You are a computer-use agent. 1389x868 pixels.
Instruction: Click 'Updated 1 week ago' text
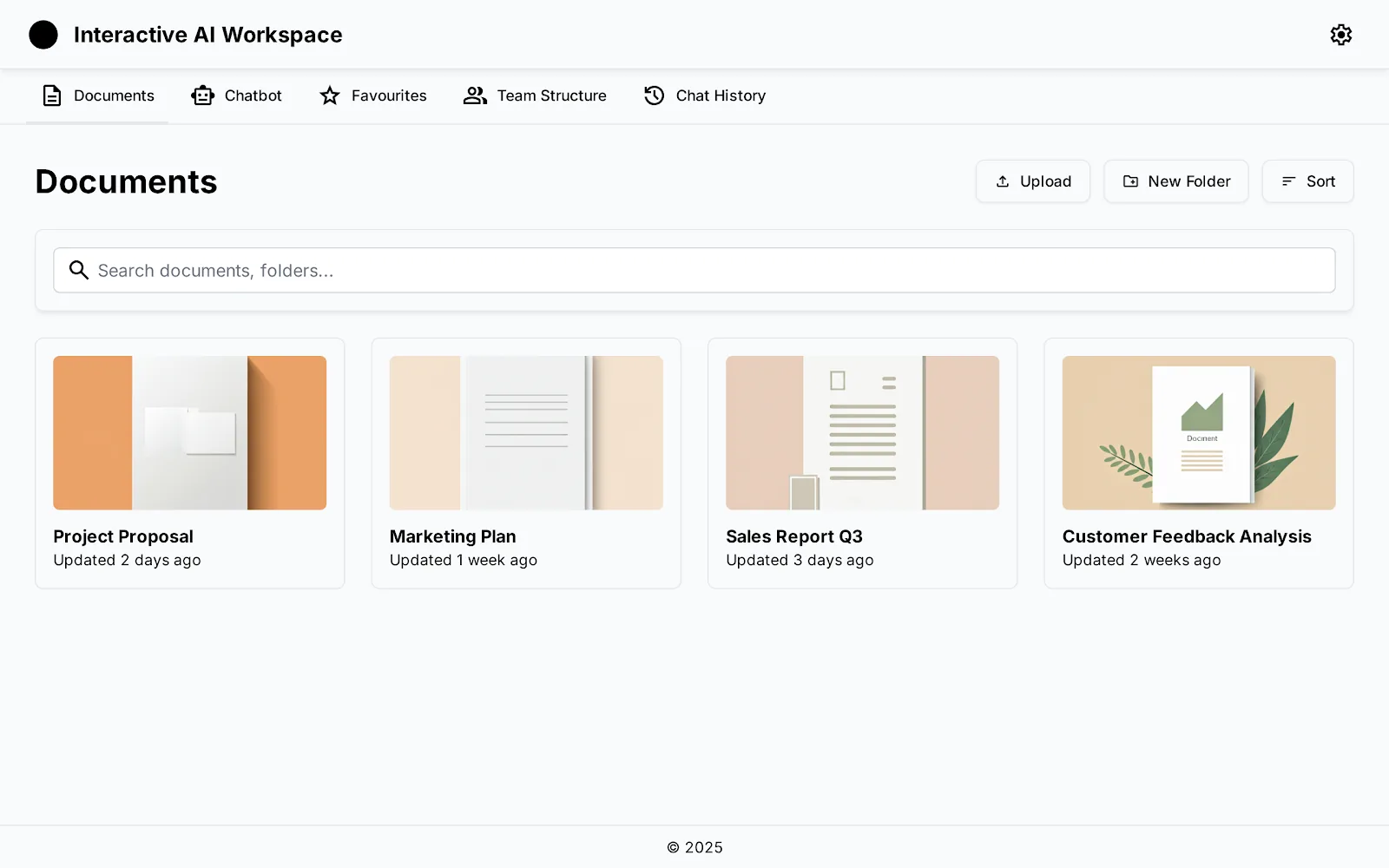point(464,561)
